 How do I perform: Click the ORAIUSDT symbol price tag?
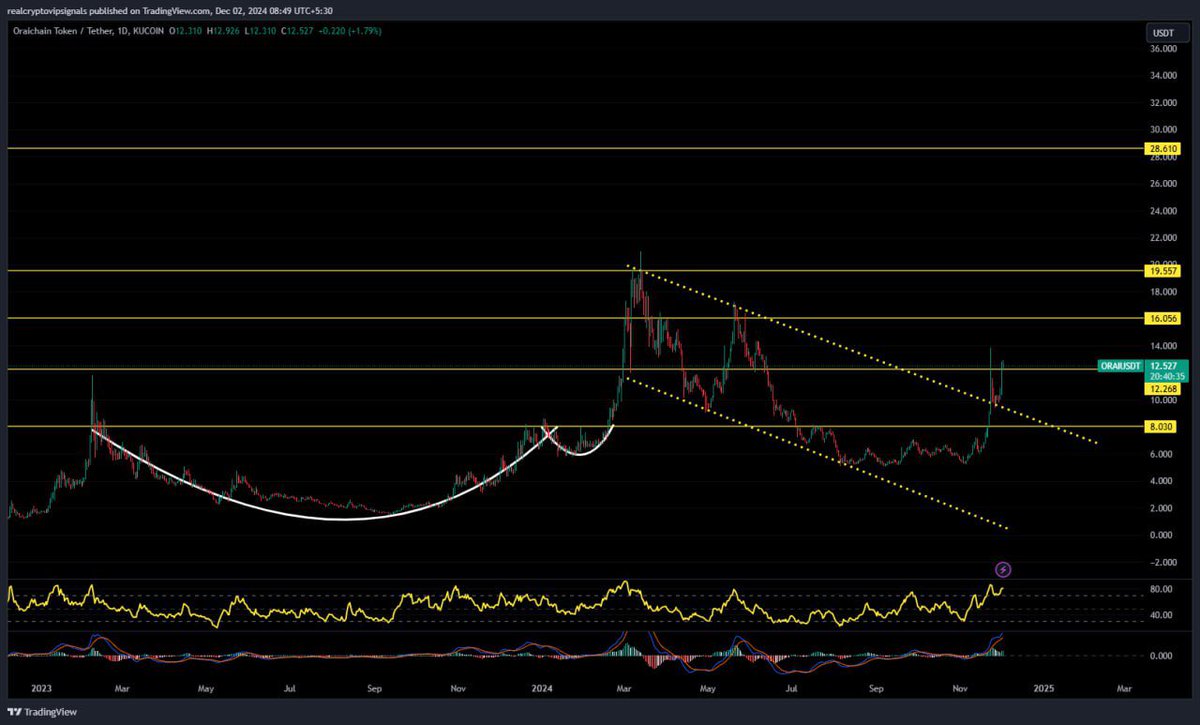tap(1122, 366)
